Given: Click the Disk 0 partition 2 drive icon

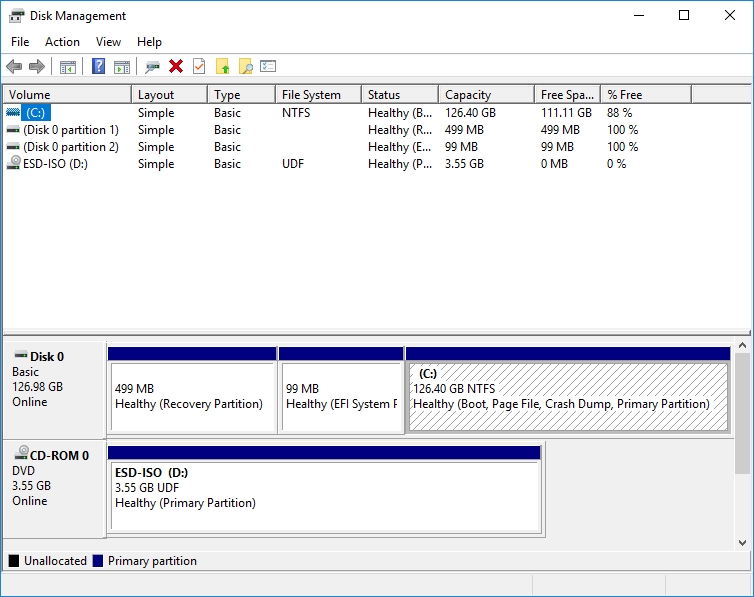Looking at the screenshot, I should pos(13,147).
